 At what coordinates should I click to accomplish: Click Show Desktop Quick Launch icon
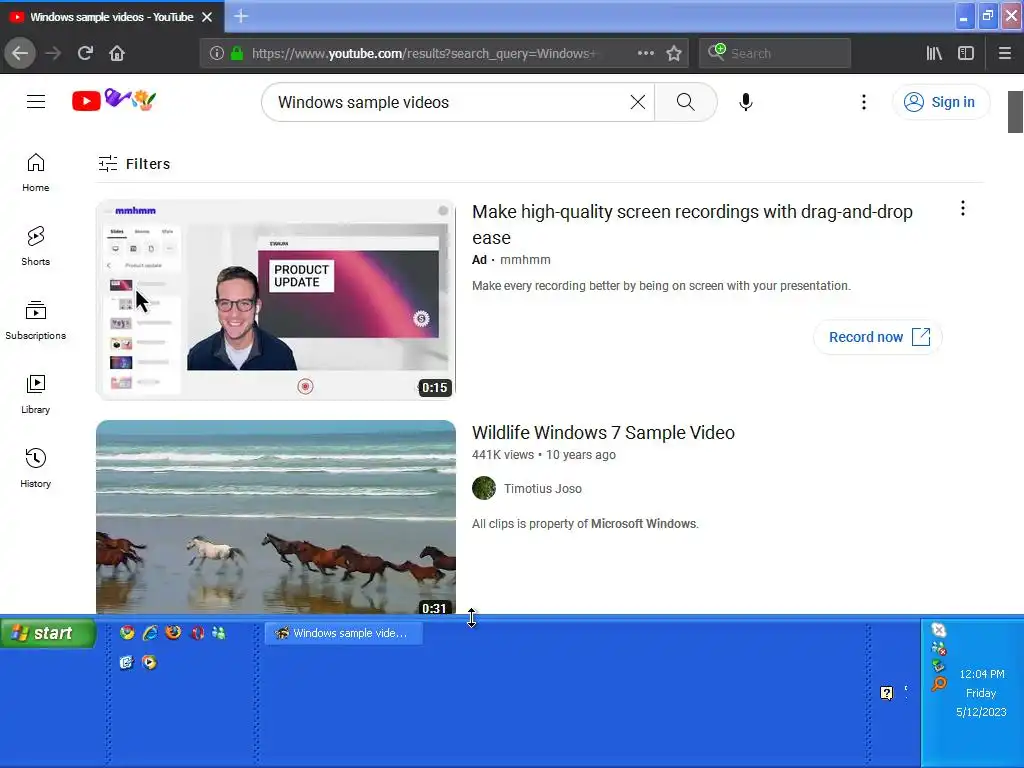point(126,662)
